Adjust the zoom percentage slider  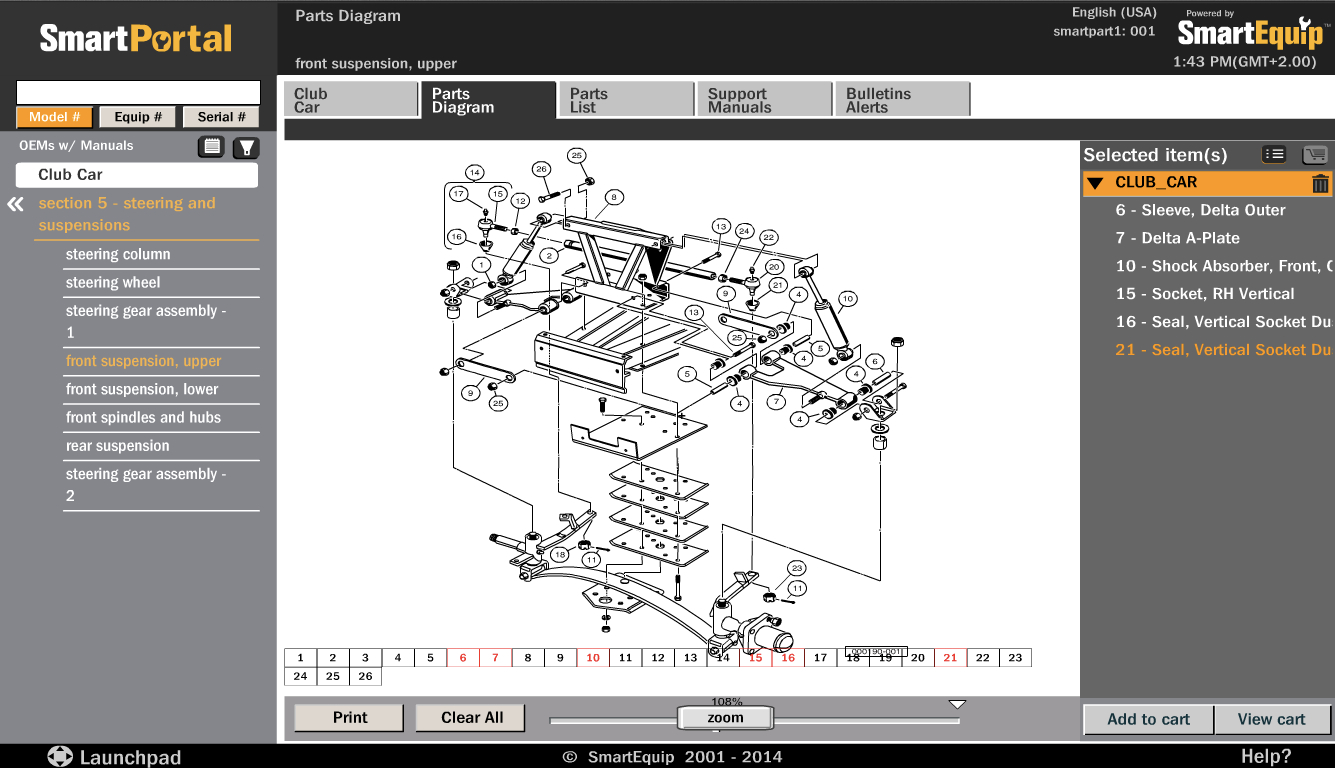point(726,717)
